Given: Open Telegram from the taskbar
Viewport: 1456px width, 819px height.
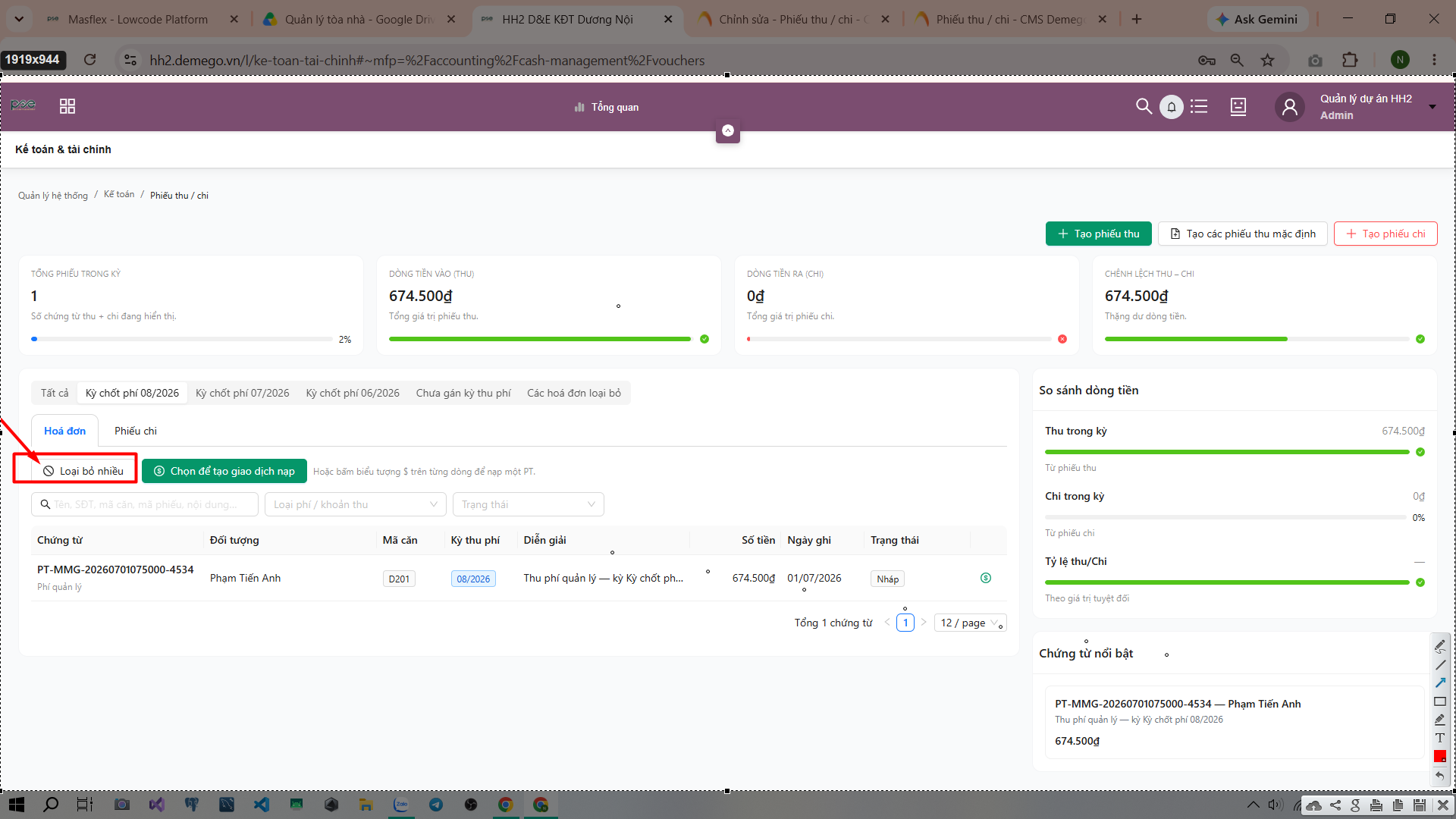Looking at the screenshot, I should coord(436,805).
